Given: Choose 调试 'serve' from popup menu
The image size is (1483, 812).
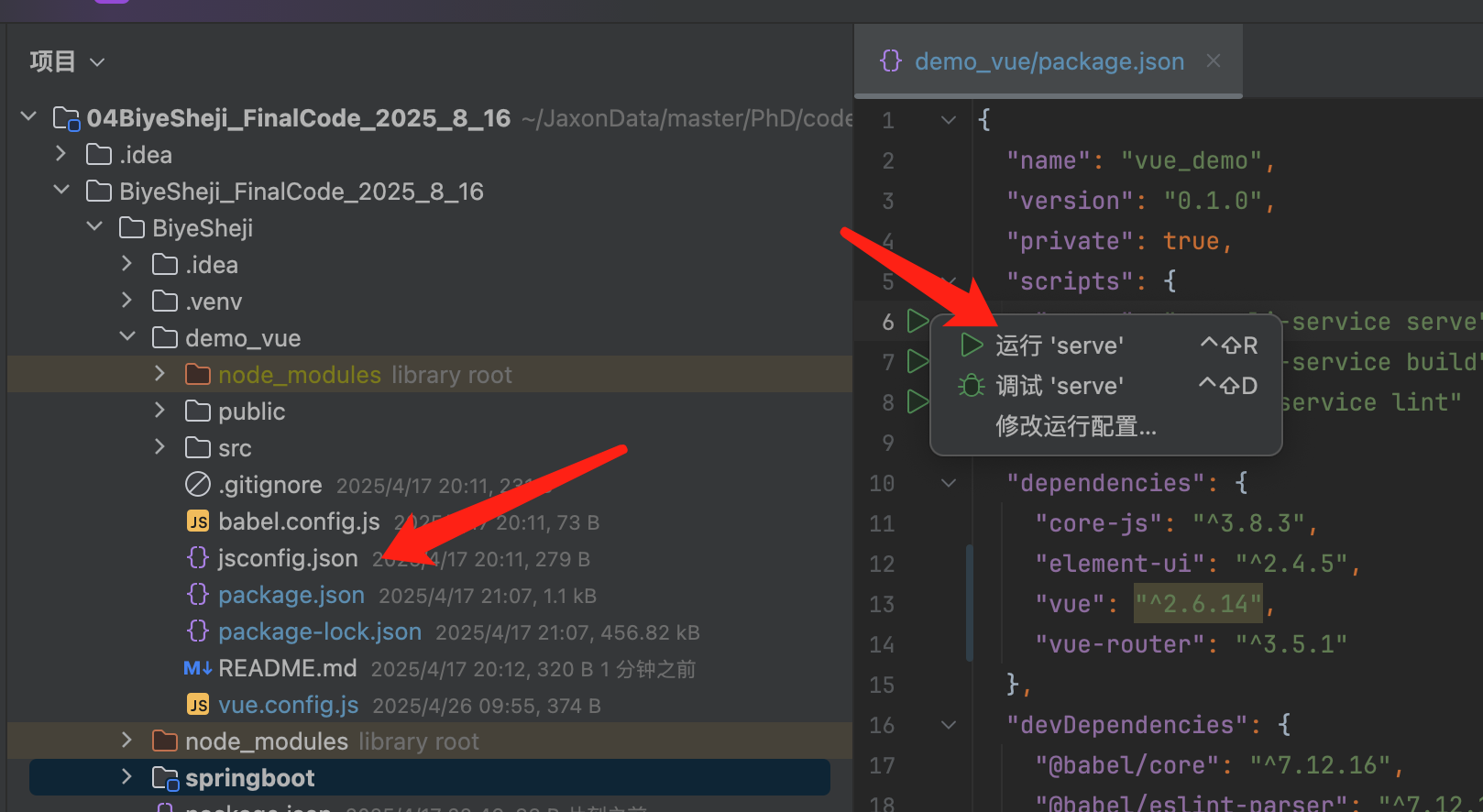Looking at the screenshot, I should [x=1105, y=386].
